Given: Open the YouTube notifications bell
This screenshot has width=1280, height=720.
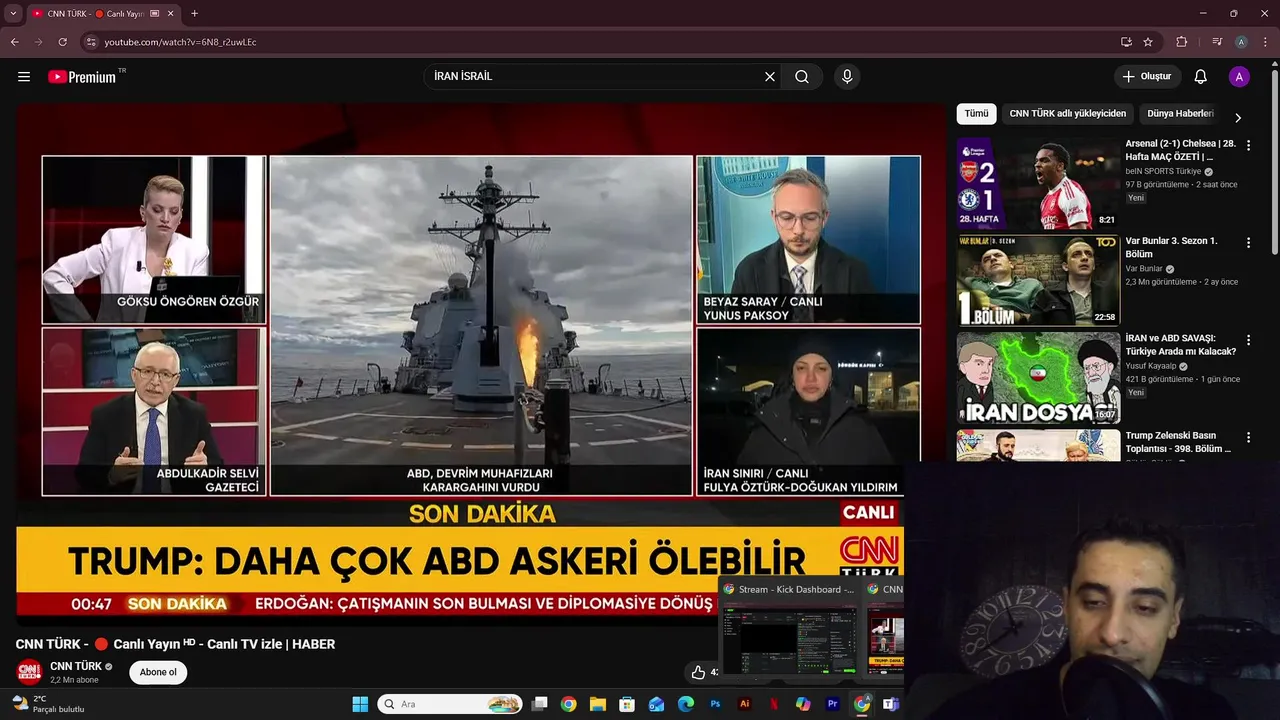Looking at the screenshot, I should tap(1201, 77).
